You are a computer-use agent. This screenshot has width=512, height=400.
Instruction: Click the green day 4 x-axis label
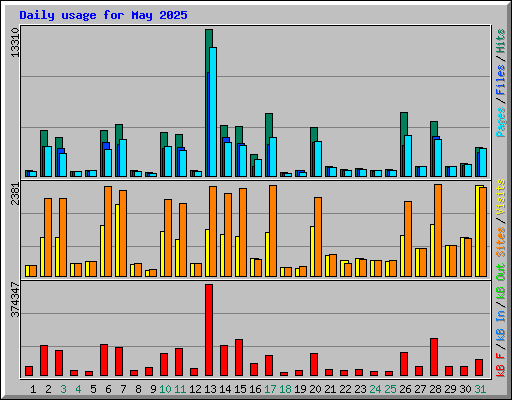tap(78, 389)
